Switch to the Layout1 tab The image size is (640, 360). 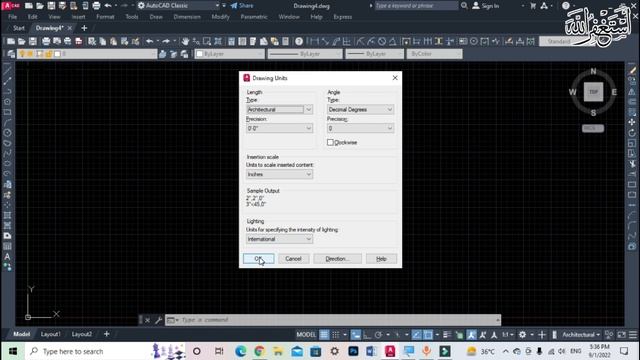click(51, 334)
